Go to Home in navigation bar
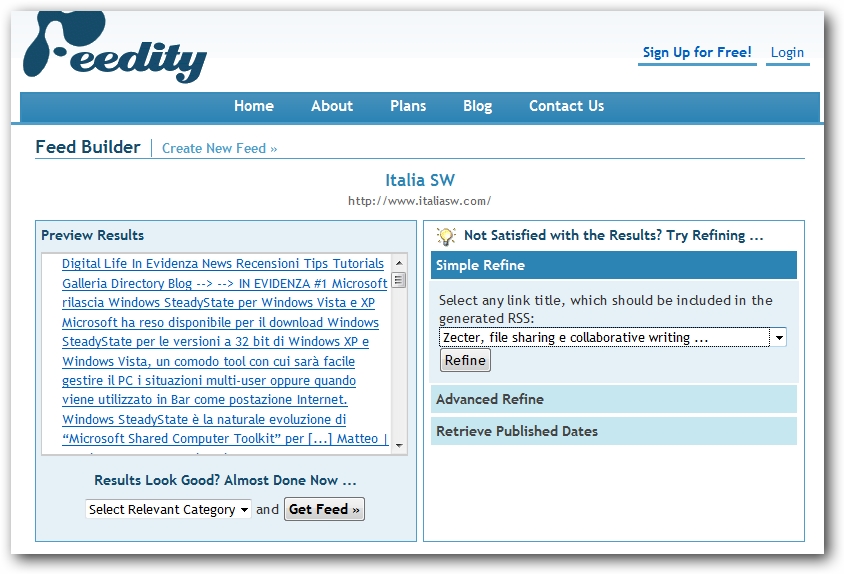Viewport: 844px width, 574px height. pyautogui.click(x=254, y=106)
